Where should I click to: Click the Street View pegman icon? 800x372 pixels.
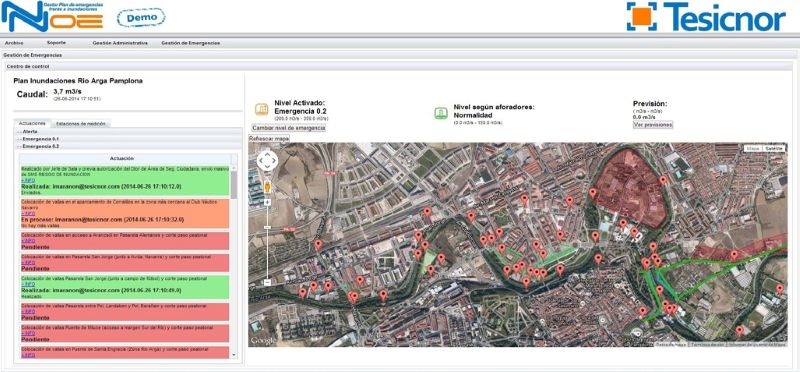click(267, 187)
